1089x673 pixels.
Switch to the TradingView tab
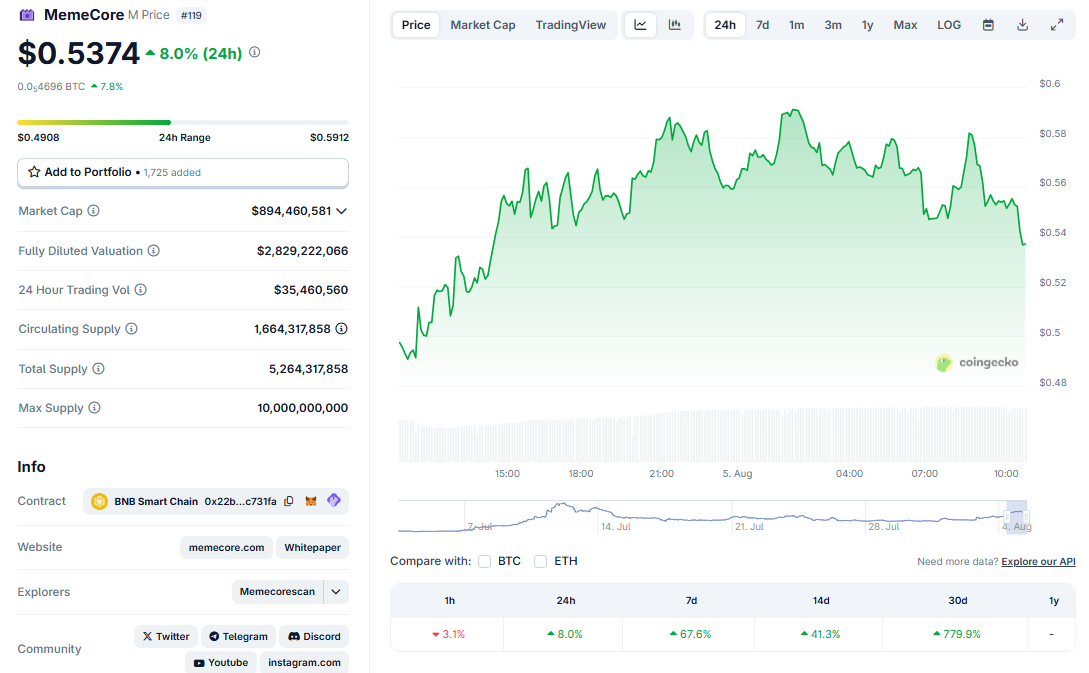[570, 25]
